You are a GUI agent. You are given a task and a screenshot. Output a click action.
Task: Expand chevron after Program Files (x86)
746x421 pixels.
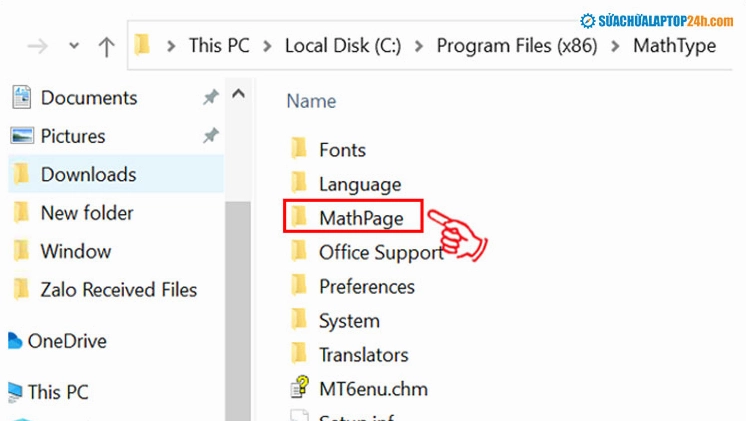point(616,46)
